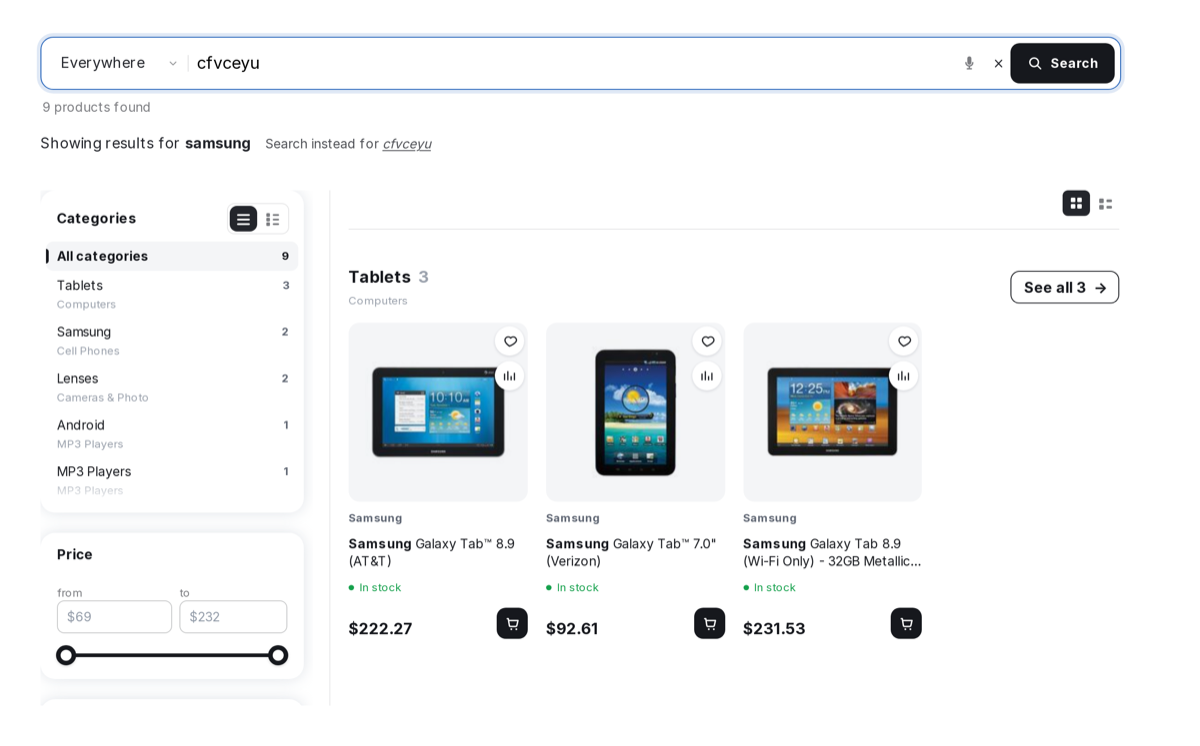Filter by Android MP3 Players category
The width and height of the screenshot is (1200, 746).
[172, 434]
